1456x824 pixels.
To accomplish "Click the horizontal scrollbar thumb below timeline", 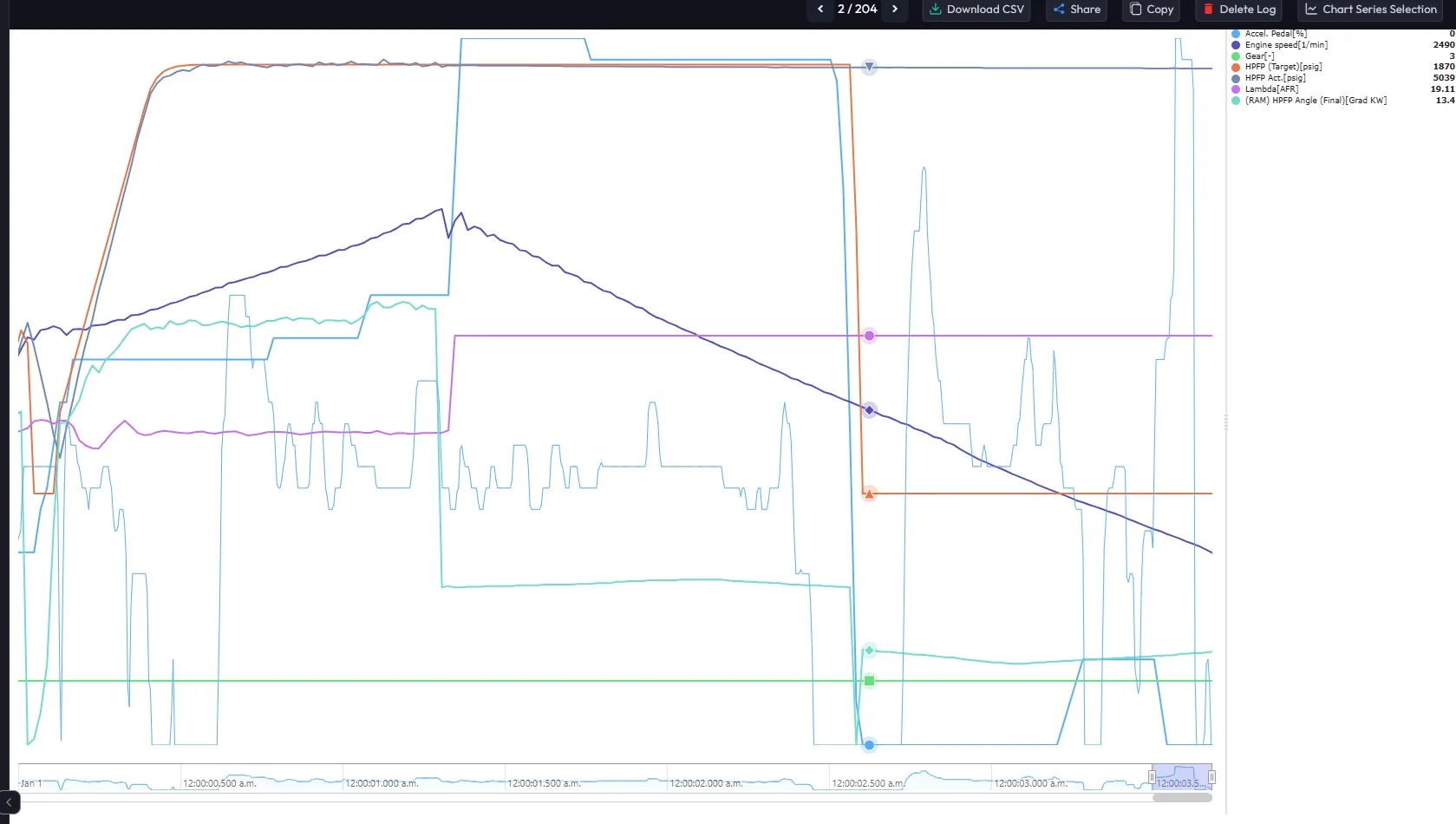I will point(1182,798).
